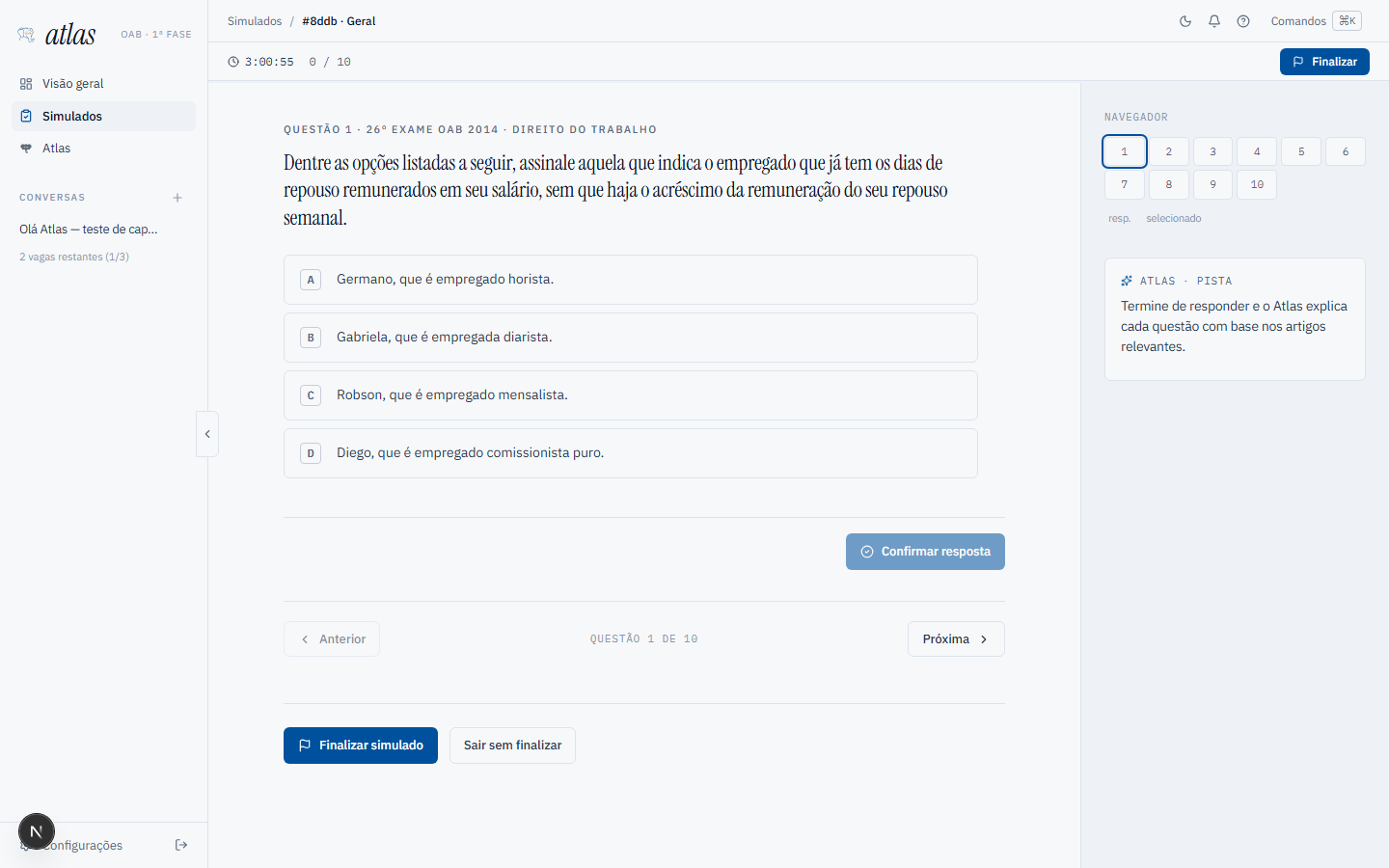Go to the next question with Próxima

[956, 639]
